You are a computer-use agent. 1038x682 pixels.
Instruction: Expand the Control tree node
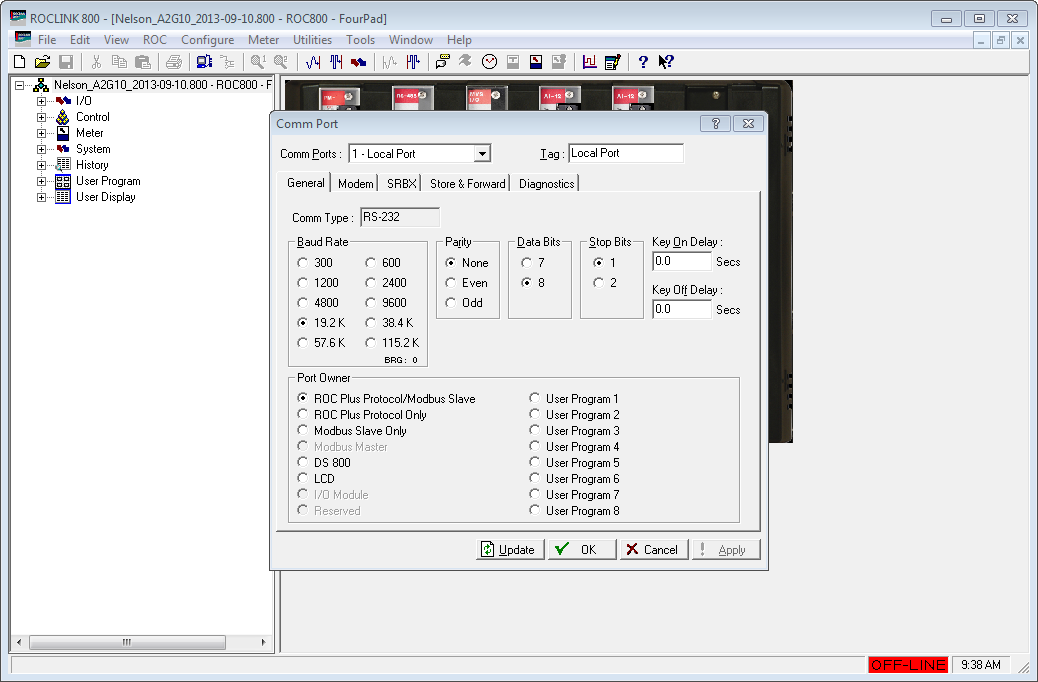tap(41, 117)
